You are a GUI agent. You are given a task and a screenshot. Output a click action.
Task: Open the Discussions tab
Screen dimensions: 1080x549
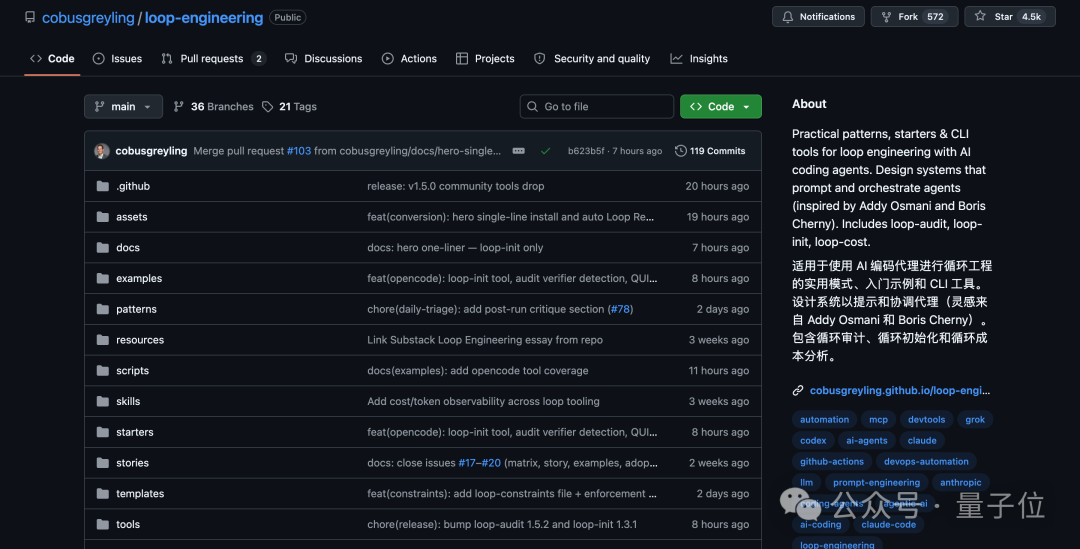click(324, 59)
